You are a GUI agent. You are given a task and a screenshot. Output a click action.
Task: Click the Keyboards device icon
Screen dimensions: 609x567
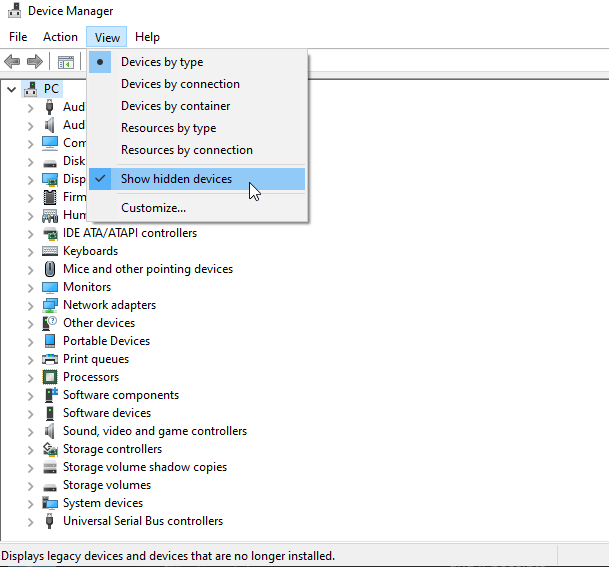point(50,251)
